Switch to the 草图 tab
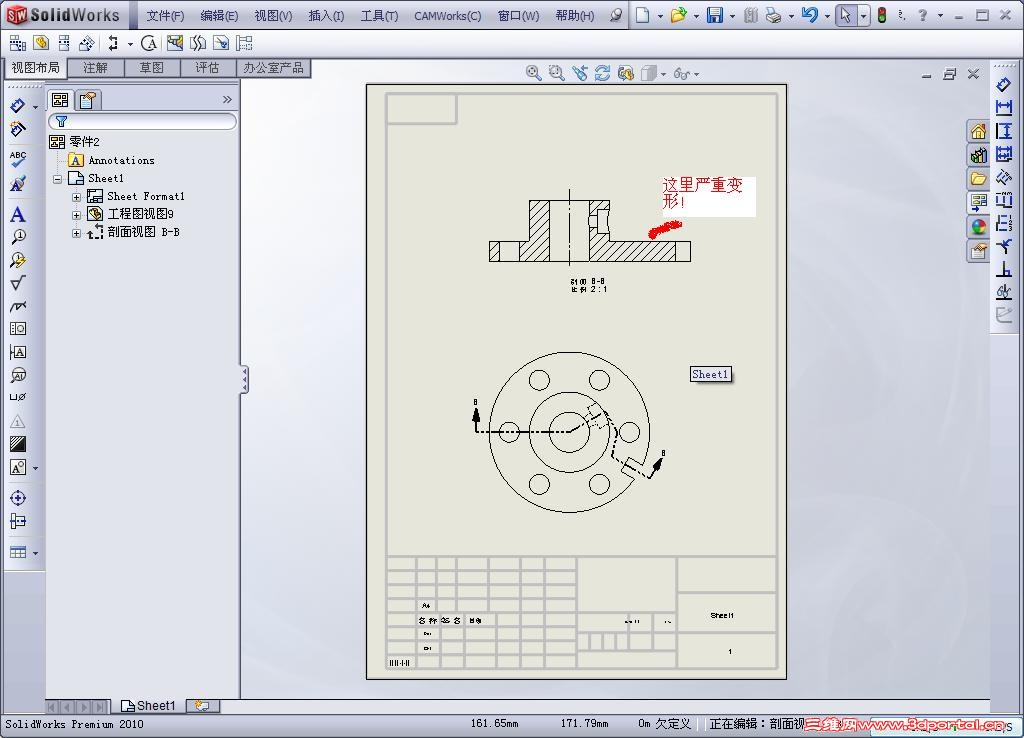1024x738 pixels. pos(152,68)
